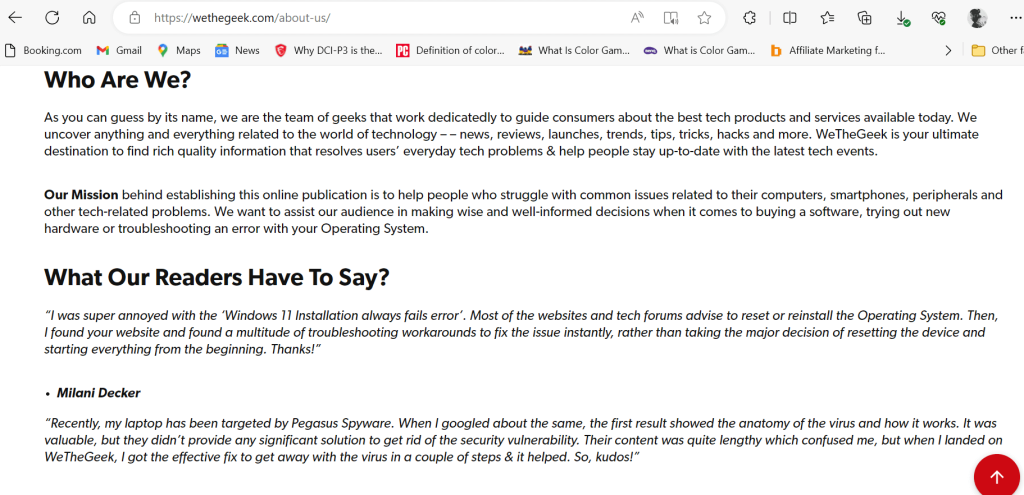Toggle Split screen view icon

[x=790, y=18]
